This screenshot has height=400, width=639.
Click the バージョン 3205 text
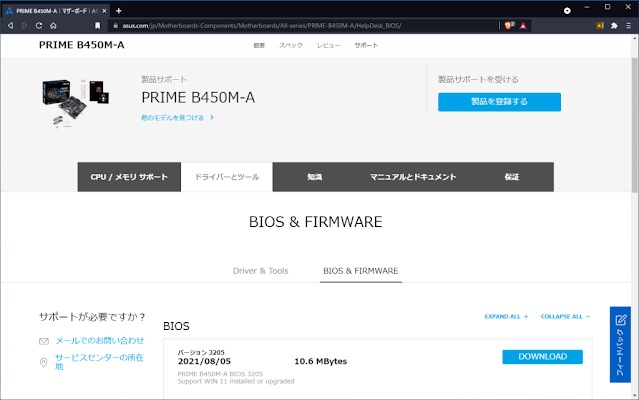point(201,352)
